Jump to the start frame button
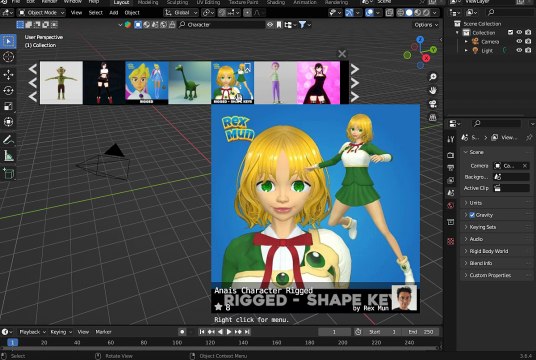The image size is (536, 360). pos(202,332)
